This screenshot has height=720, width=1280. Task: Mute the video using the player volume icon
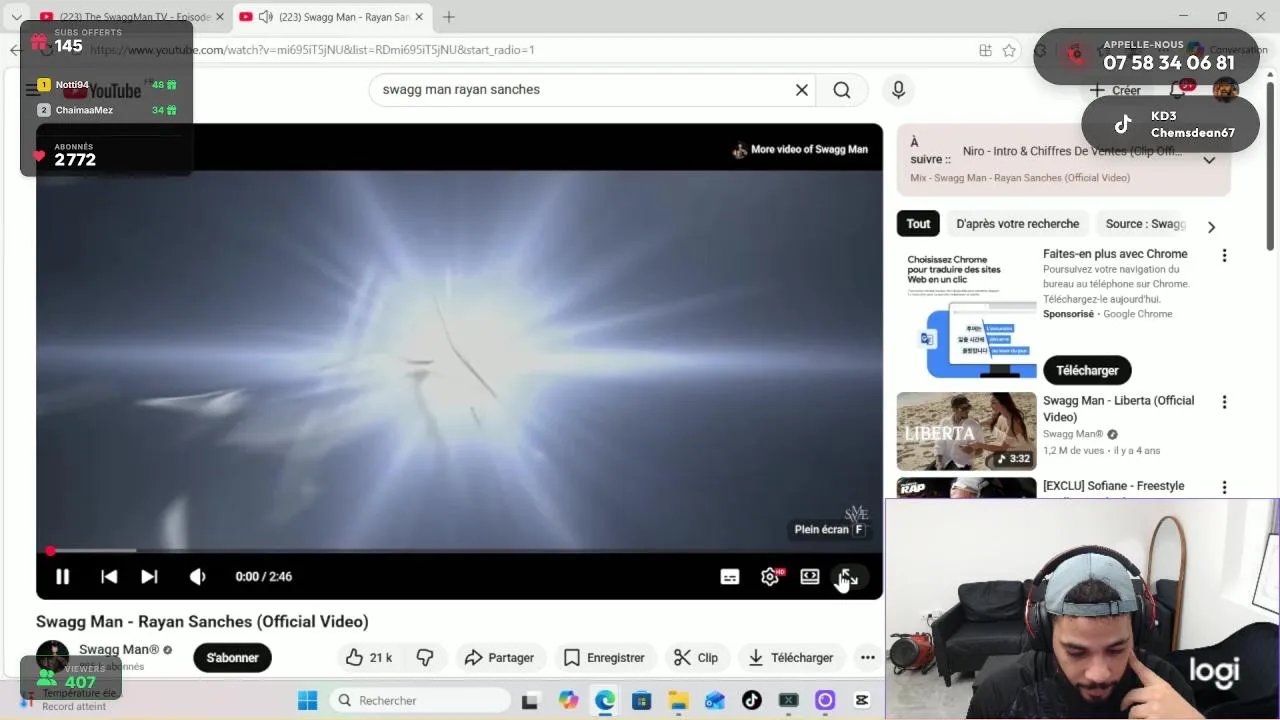pyautogui.click(x=197, y=577)
